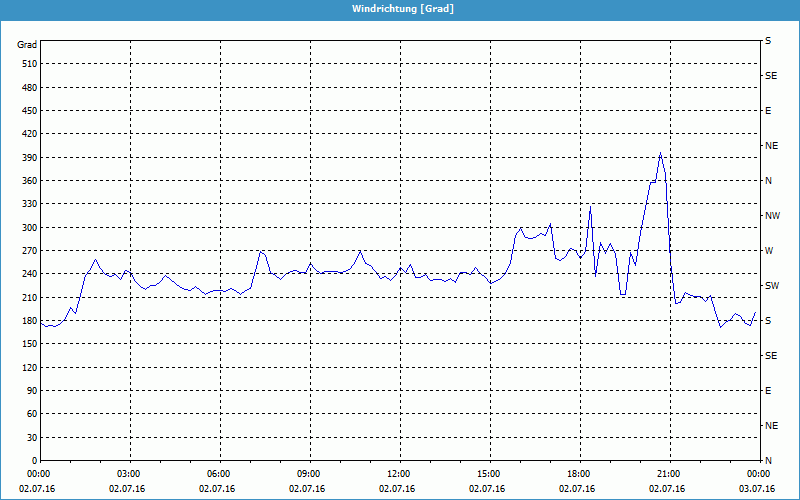Select the "Grad" unit label on the y-axis
This screenshot has width=800, height=500.
pyautogui.click(x=27, y=45)
